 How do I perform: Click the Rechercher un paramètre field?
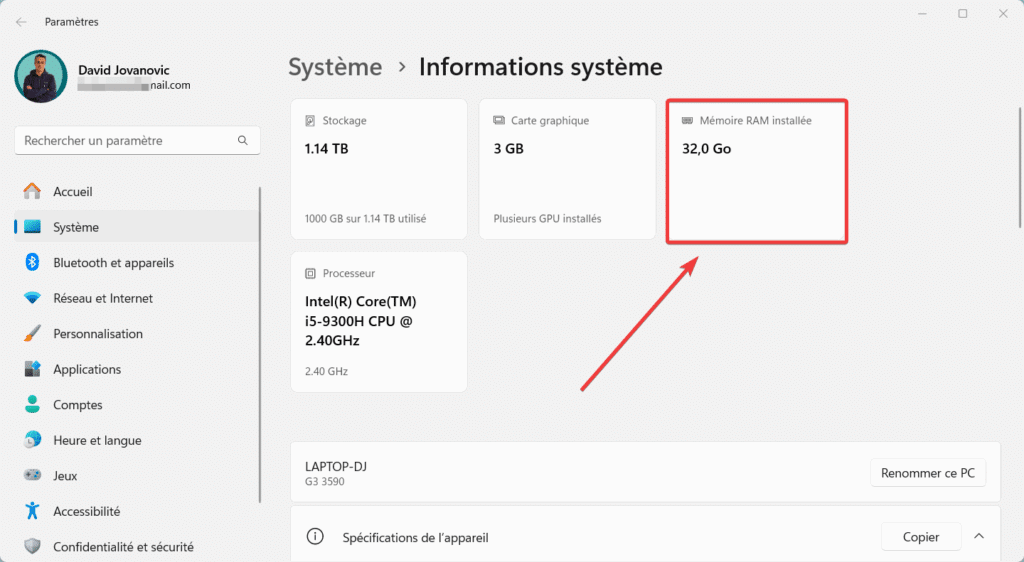point(125,141)
